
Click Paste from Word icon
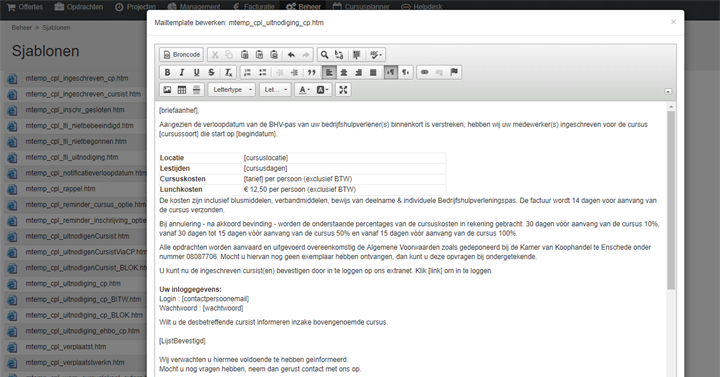274,55
